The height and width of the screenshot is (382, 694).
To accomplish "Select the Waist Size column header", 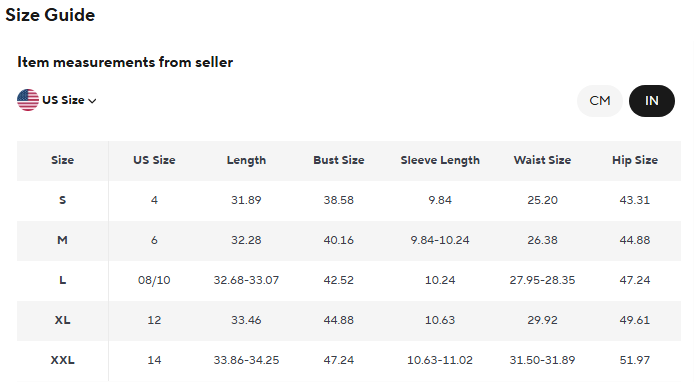I will point(542,160).
